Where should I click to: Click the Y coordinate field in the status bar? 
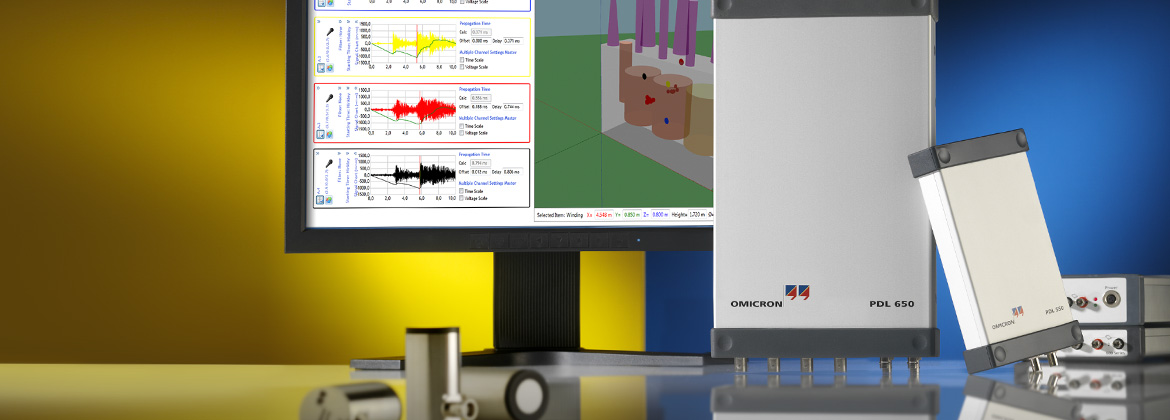pos(632,214)
